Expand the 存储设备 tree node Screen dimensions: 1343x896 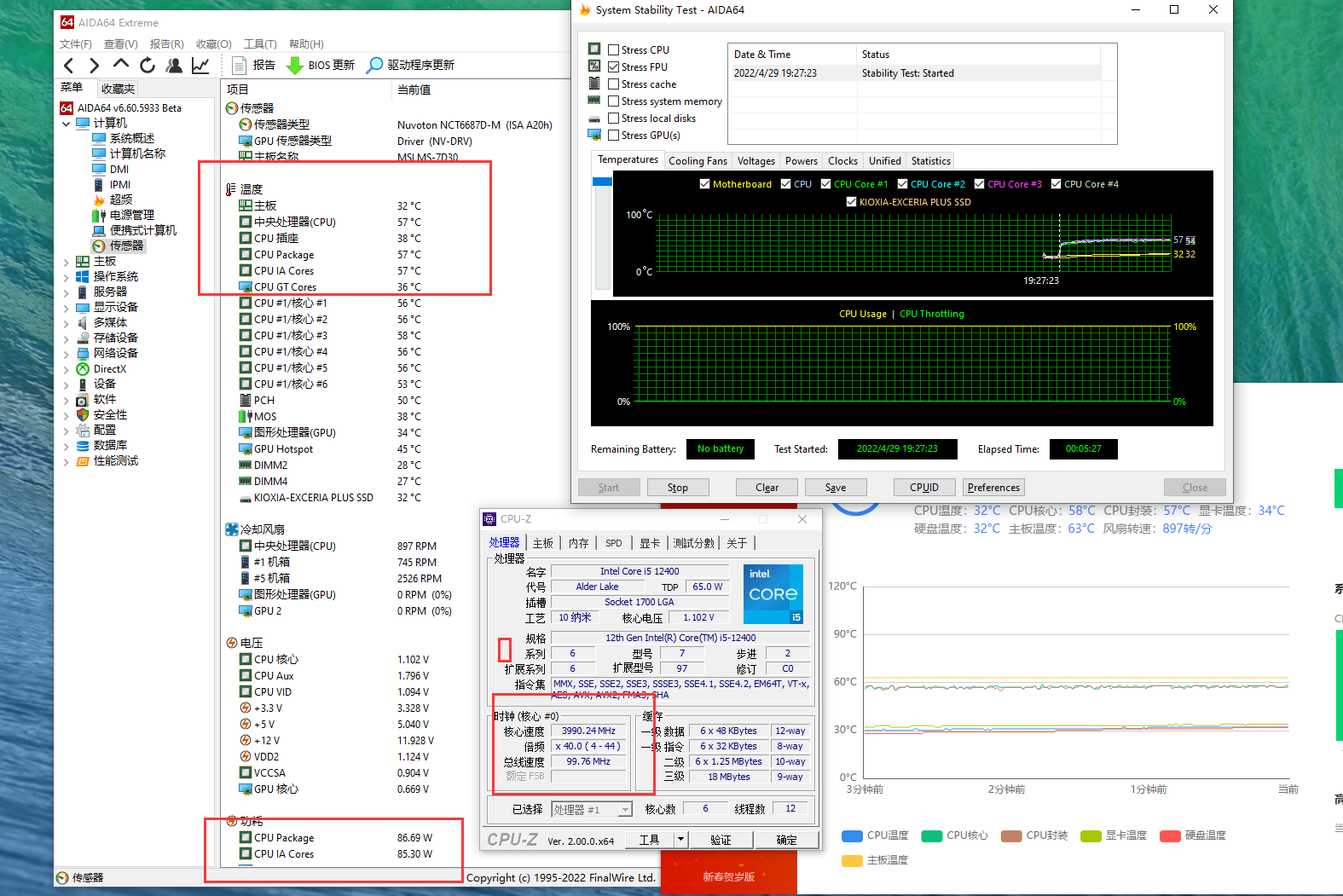coord(67,338)
